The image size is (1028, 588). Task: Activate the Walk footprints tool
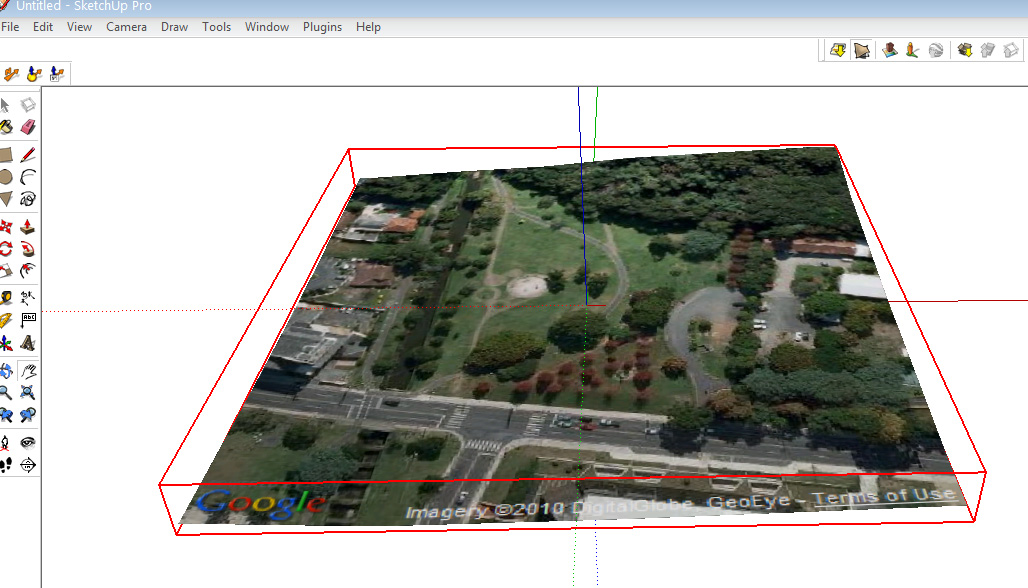click(x=6, y=464)
